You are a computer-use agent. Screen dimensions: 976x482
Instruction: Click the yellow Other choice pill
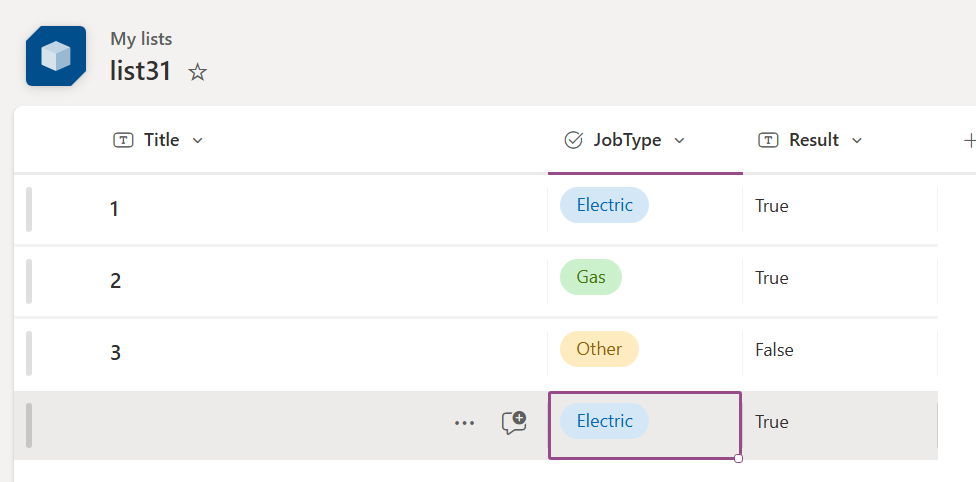click(599, 349)
